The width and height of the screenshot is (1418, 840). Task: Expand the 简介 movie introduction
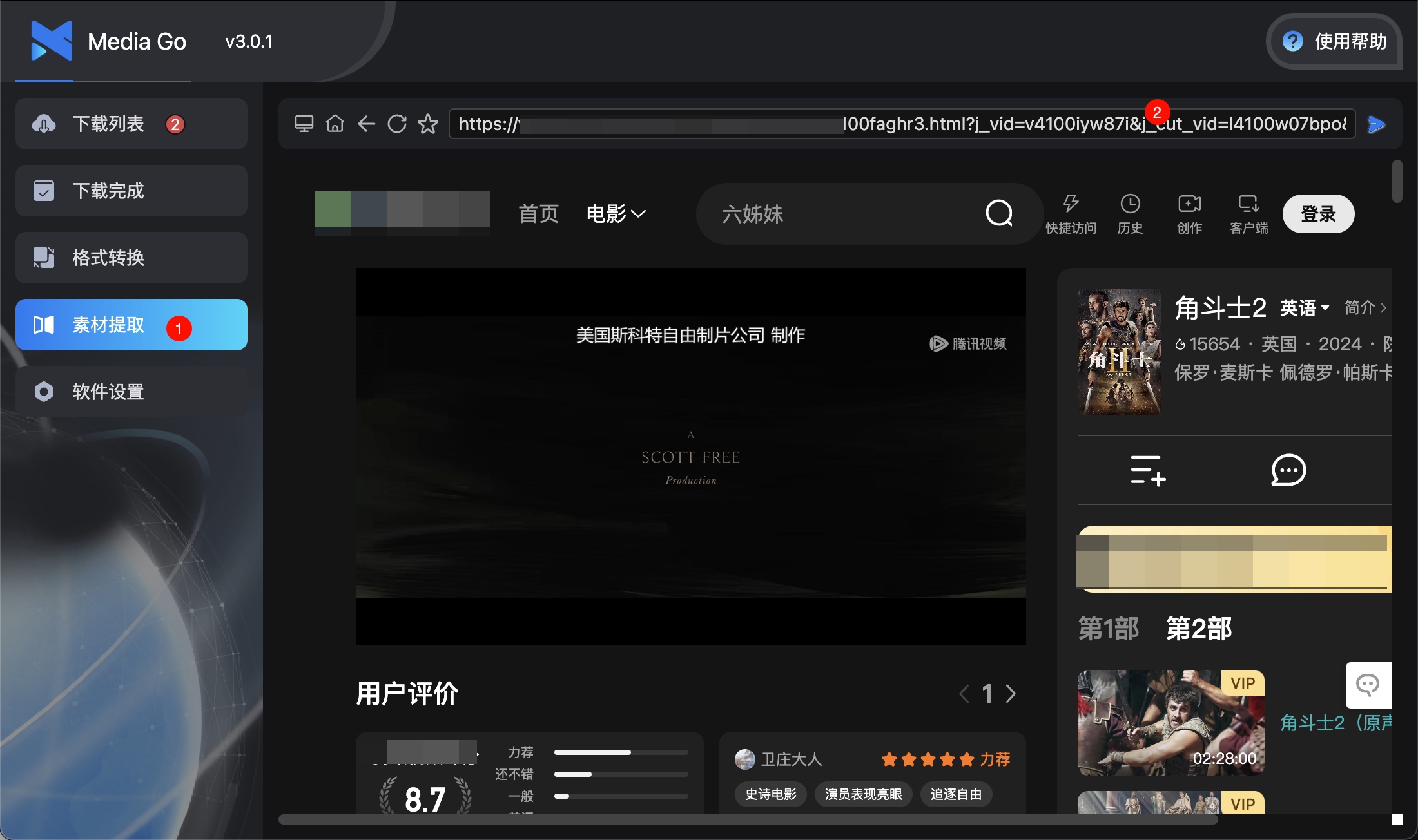tap(1364, 308)
